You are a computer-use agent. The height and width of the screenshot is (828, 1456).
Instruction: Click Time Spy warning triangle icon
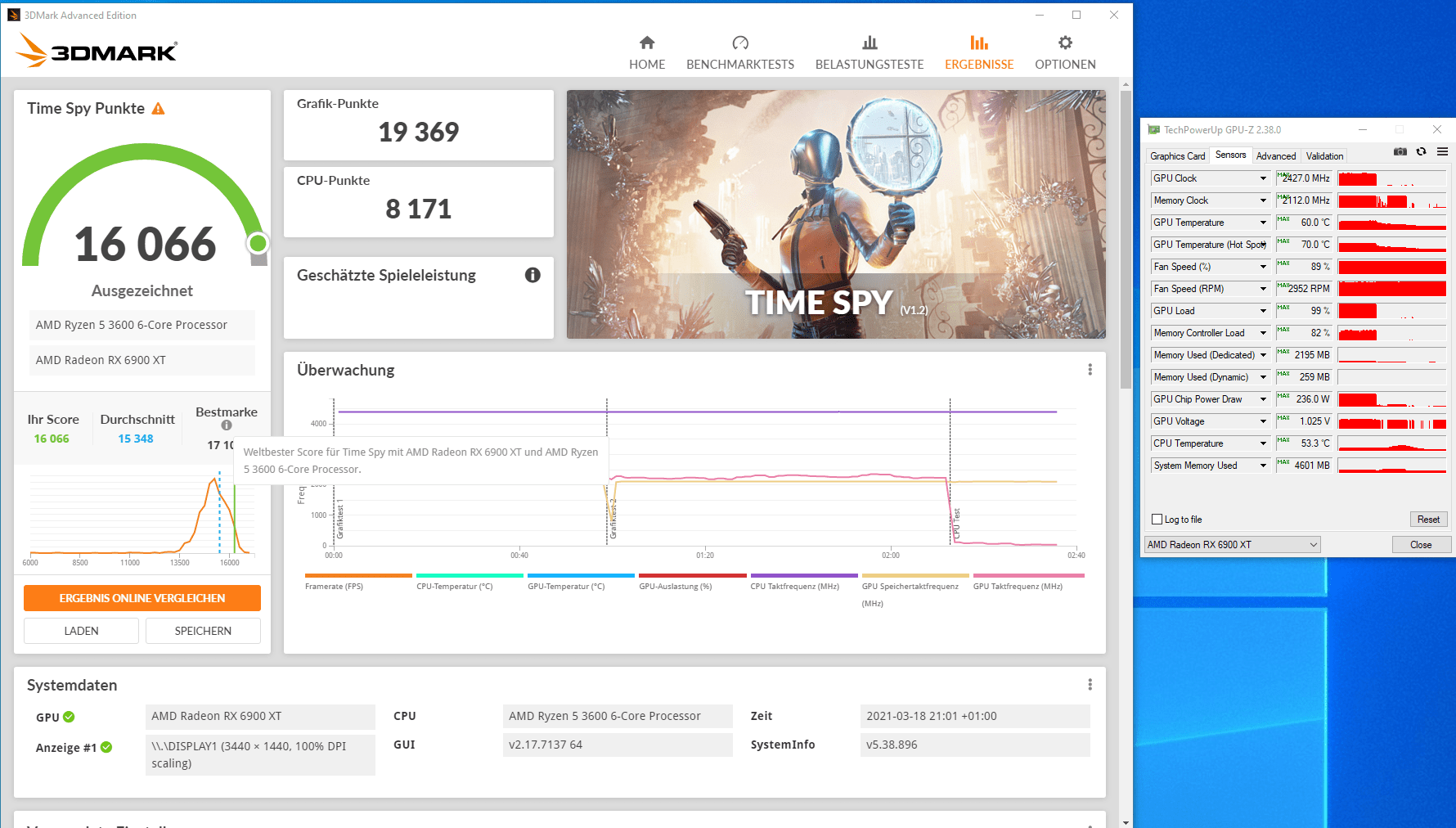point(159,109)
